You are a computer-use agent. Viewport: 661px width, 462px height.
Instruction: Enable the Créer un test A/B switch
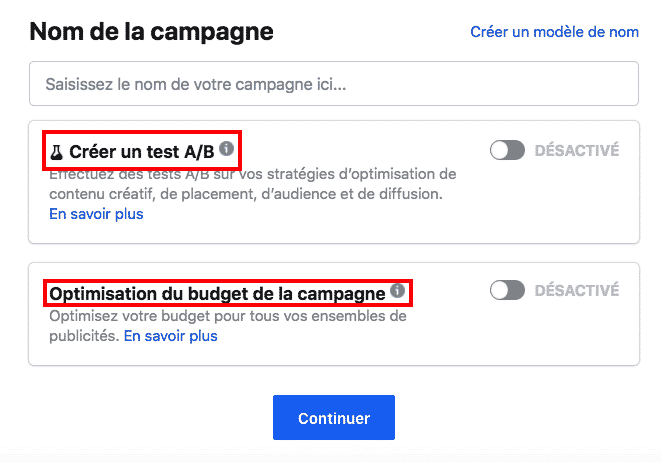tap(507, 150)
